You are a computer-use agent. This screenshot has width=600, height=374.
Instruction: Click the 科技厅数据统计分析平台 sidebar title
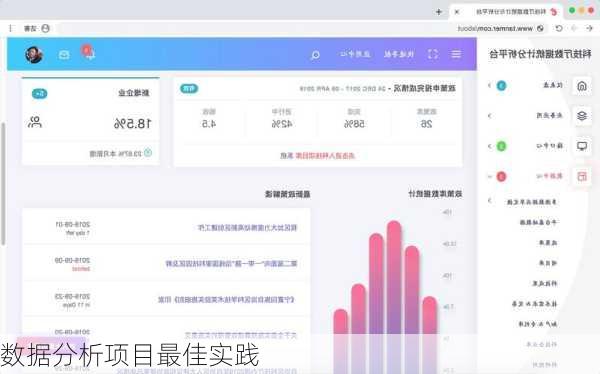(540, 54)
